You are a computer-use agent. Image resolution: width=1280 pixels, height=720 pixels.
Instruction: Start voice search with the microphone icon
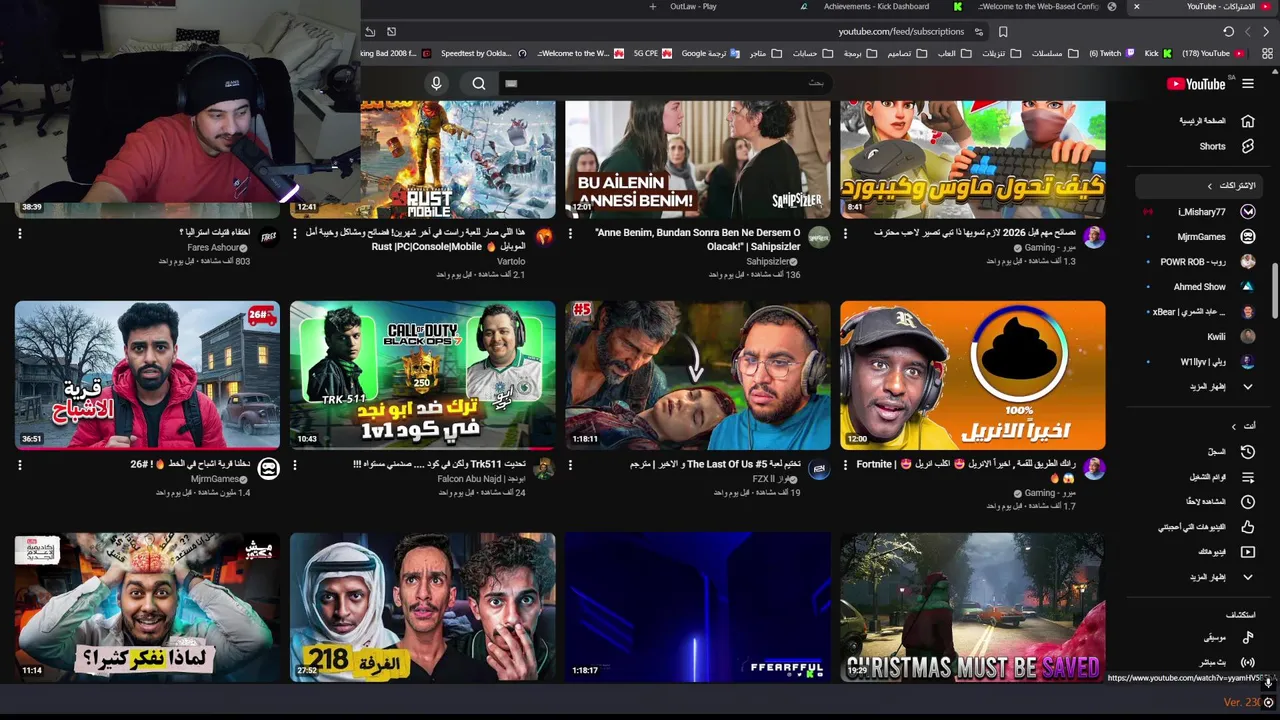(436, 84)
